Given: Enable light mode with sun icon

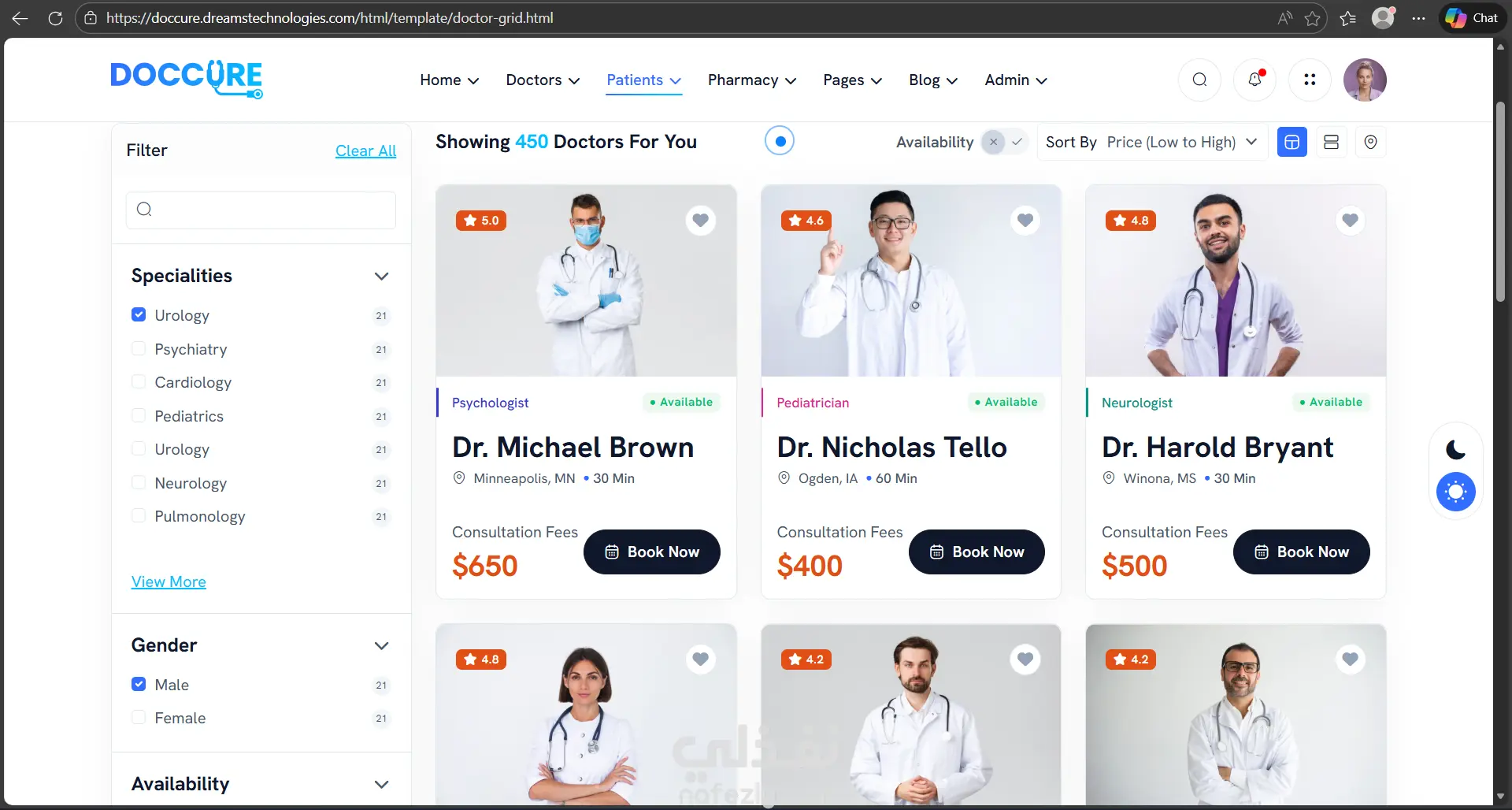Looking at the screenshot, I should click(1456, 492).
